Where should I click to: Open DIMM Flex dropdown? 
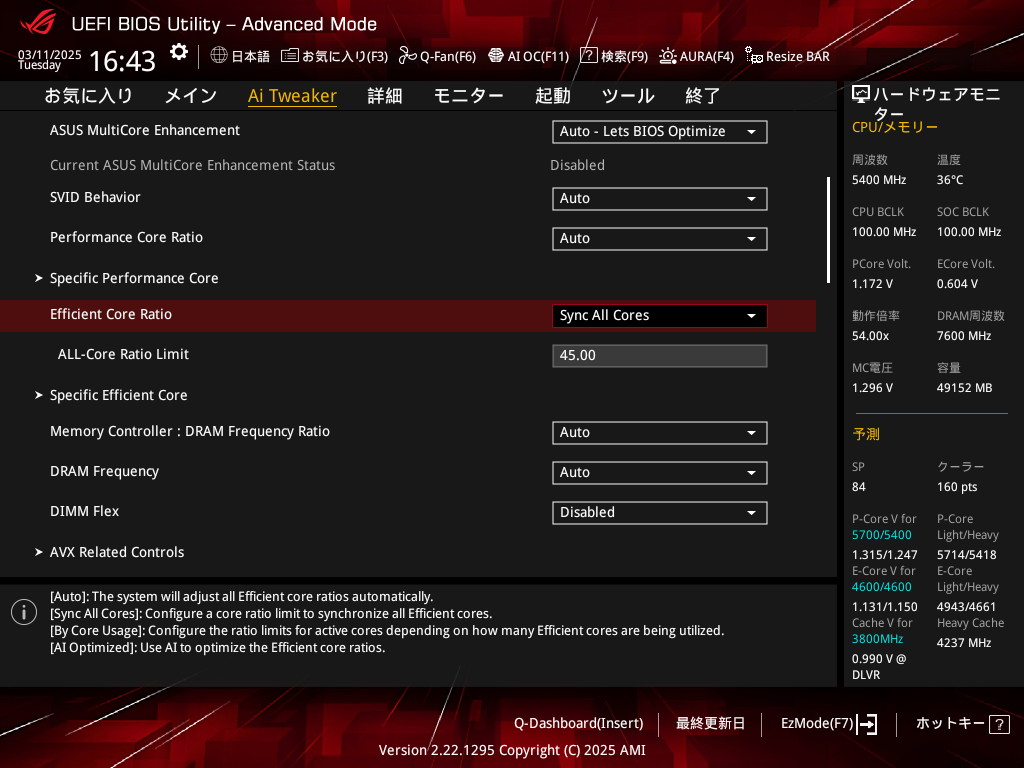(659, 513)
